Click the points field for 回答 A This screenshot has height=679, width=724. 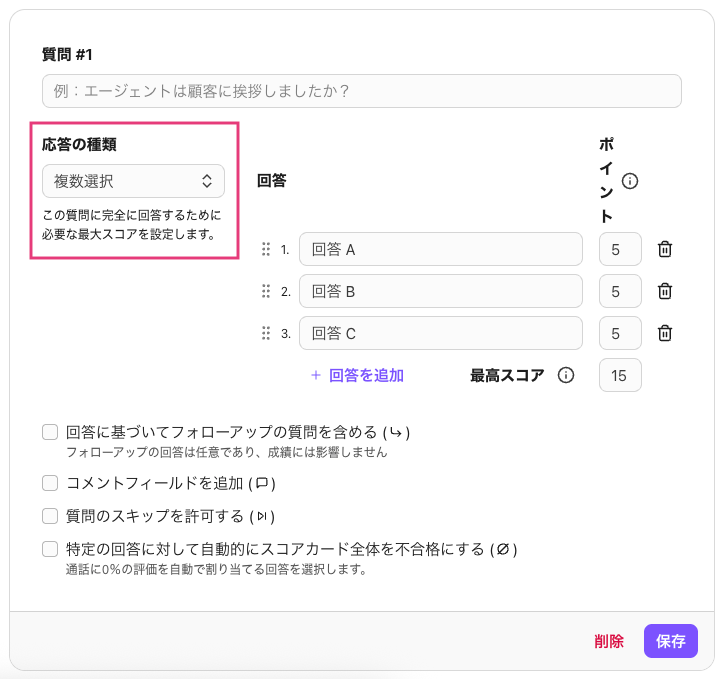620,249
